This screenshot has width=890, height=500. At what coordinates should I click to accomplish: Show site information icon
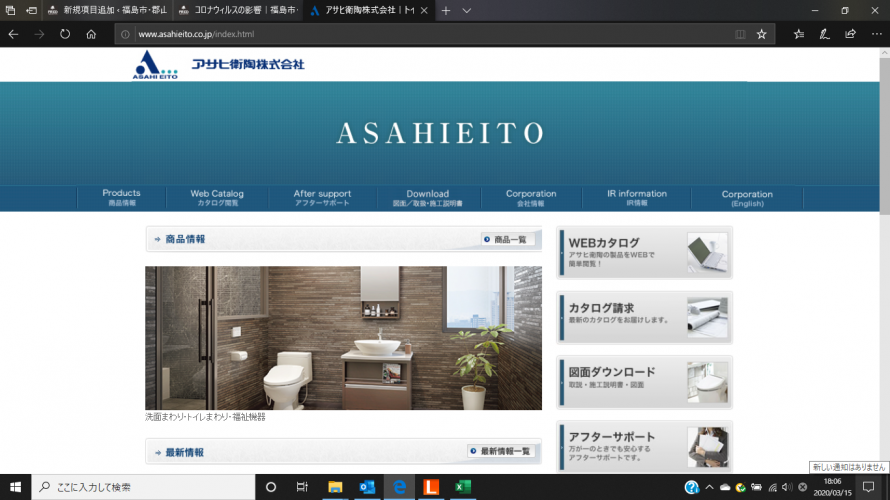(125, 34)
